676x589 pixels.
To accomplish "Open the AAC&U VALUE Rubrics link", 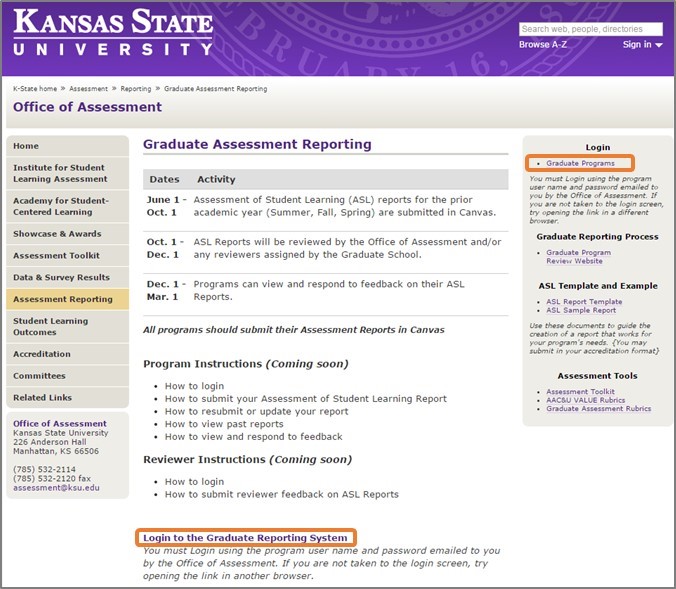I will [585, 400].
